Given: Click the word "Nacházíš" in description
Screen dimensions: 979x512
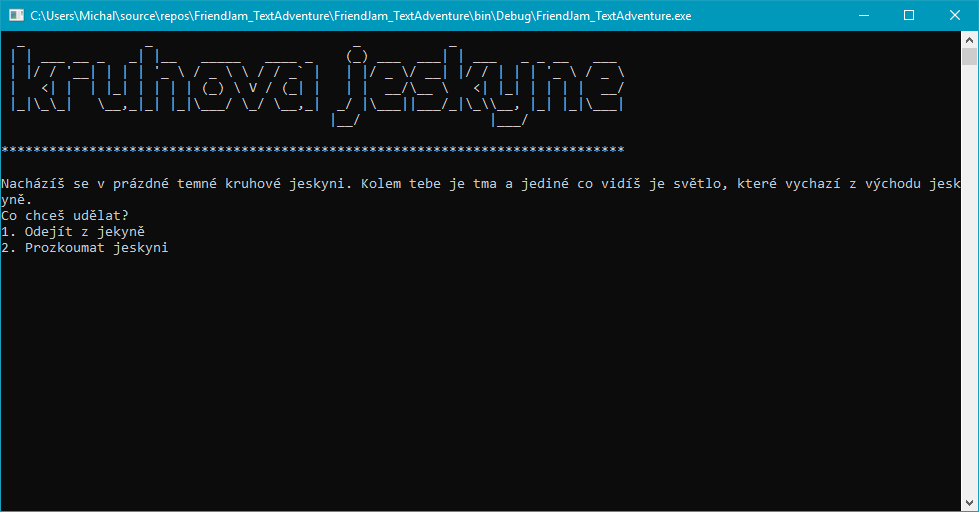Looking at the screenshot, I should pyautogui.click(x=33, y=184).
